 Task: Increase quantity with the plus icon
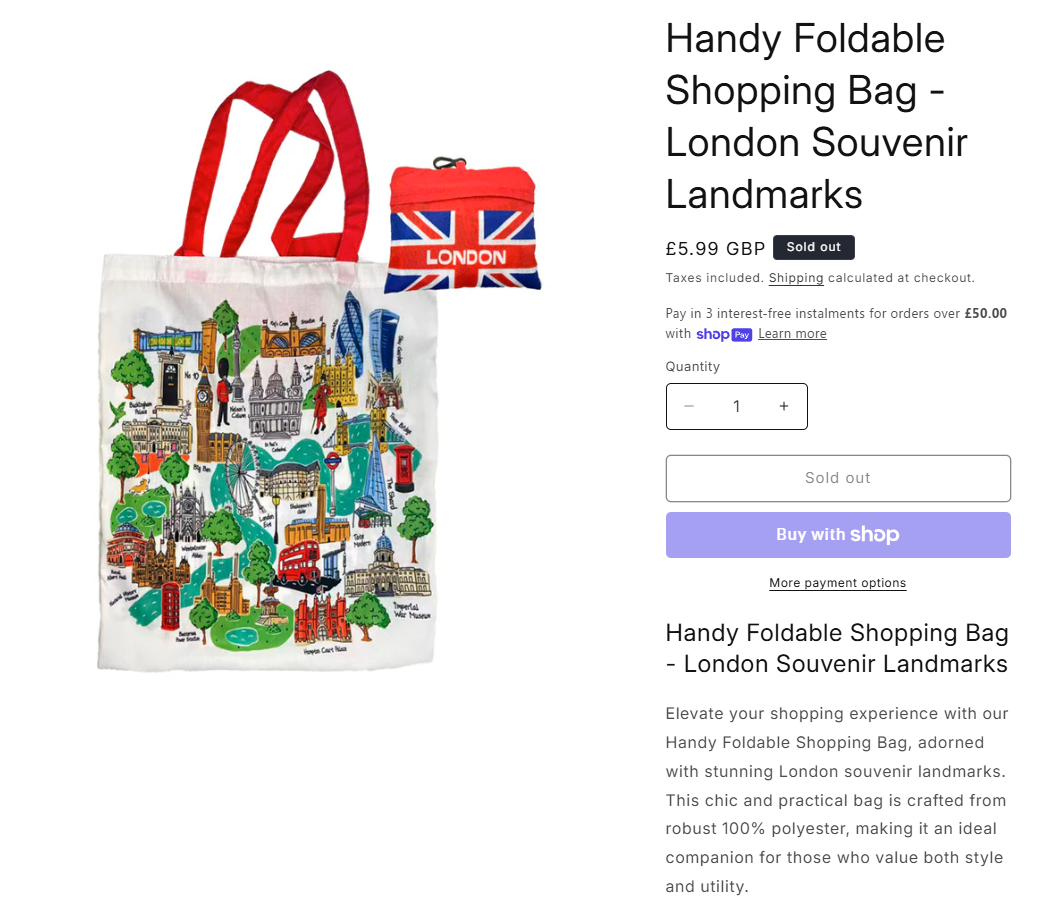[x=784, y=406]
